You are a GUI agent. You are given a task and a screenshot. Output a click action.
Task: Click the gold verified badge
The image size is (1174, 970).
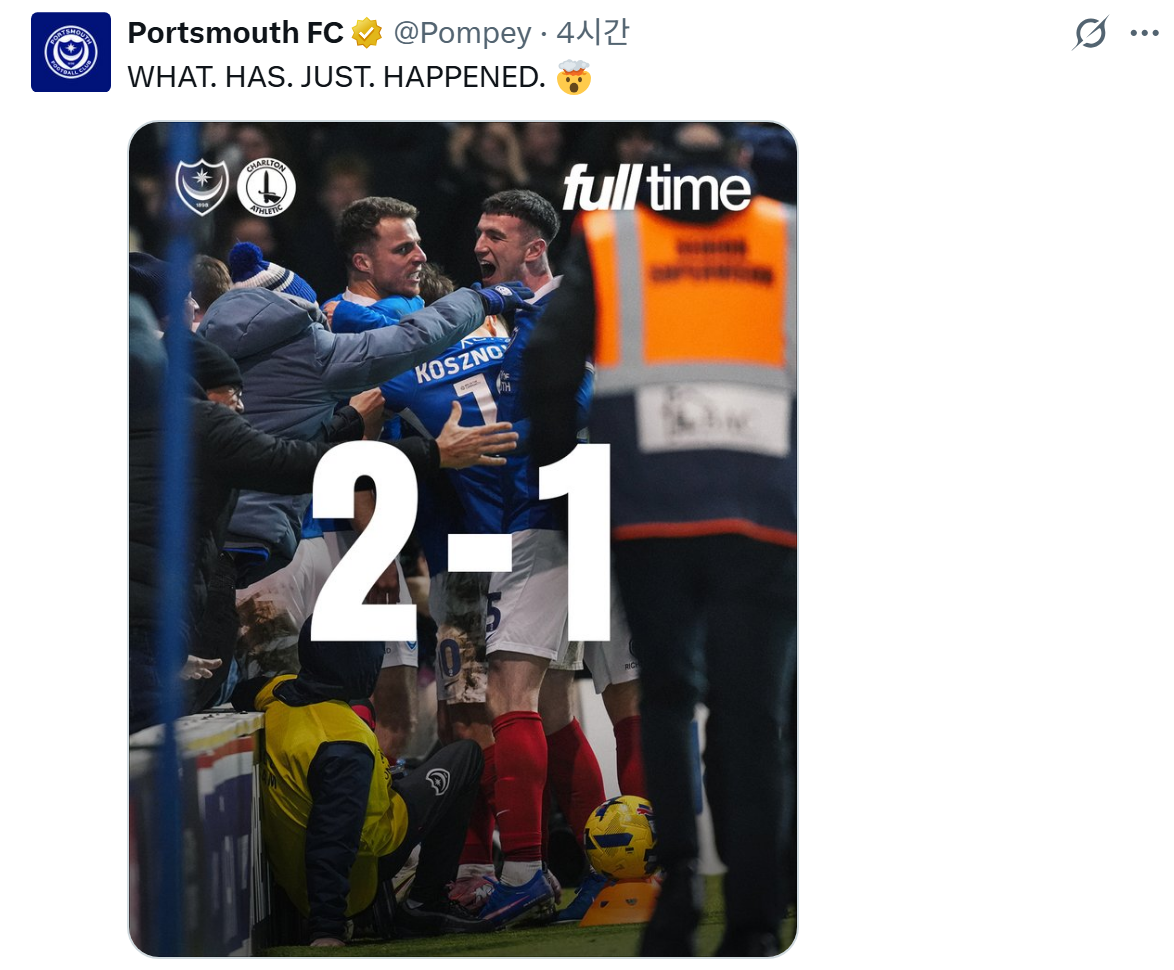[367, 33]
